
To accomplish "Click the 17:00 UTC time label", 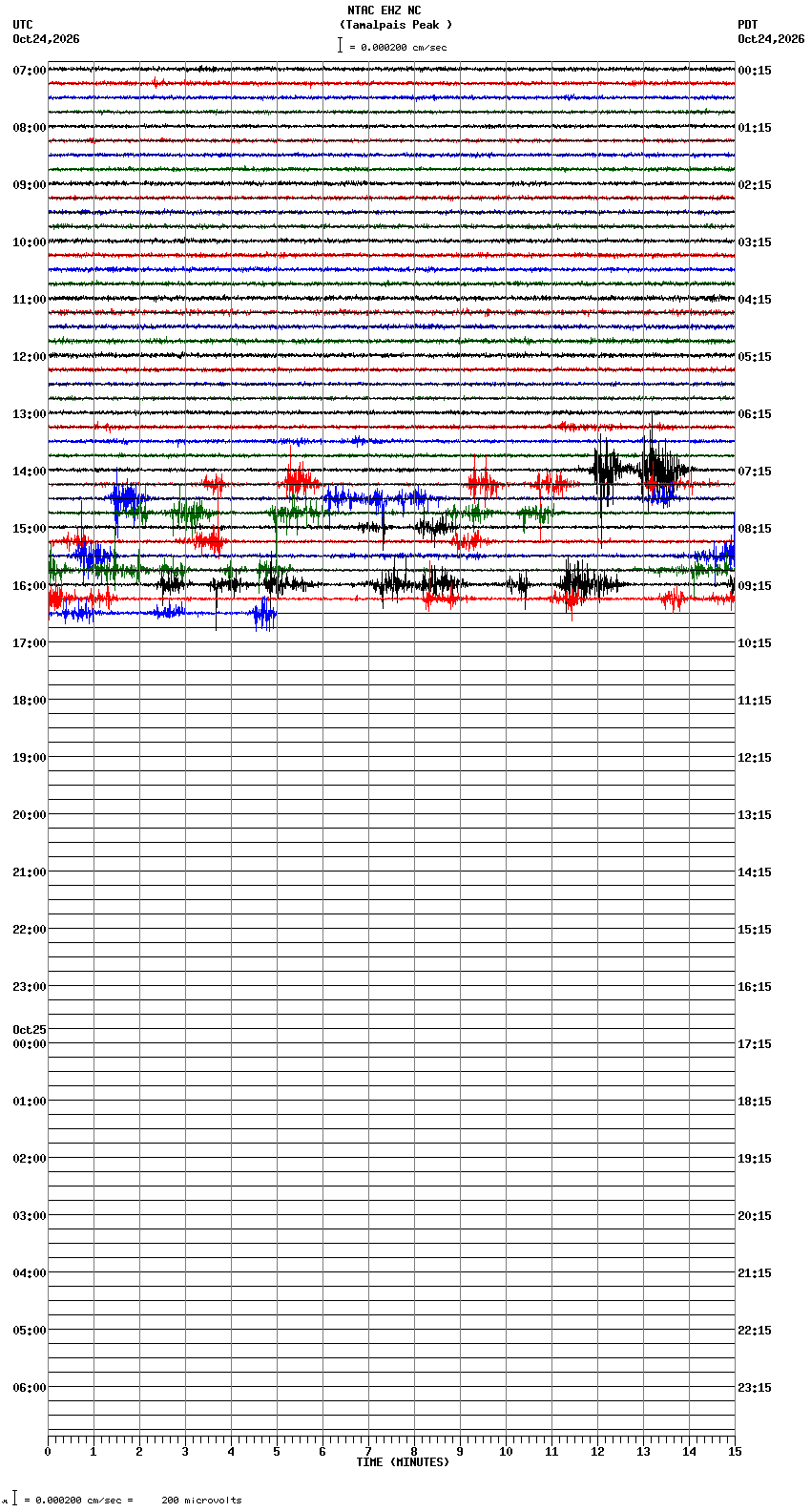I will point(30,643).
